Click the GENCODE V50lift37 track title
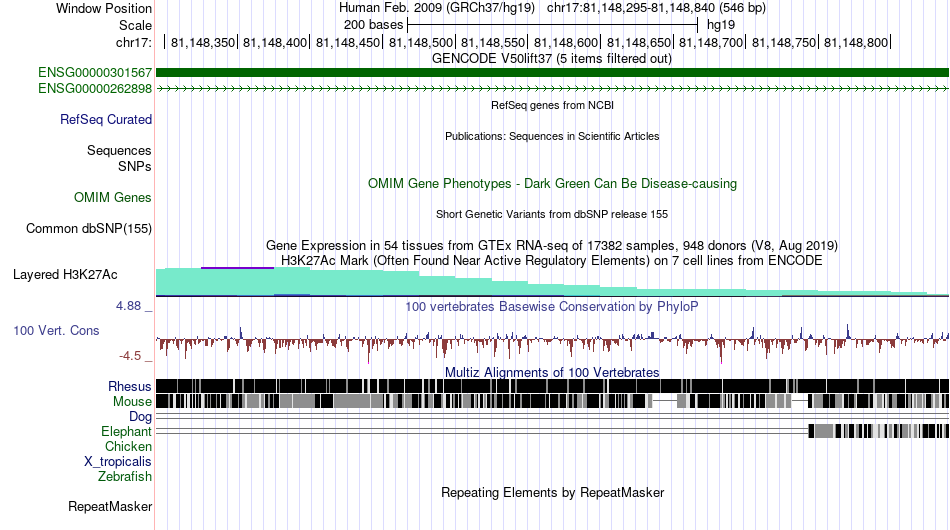Viewport: 950px width, 530px height. pos(552,59)
